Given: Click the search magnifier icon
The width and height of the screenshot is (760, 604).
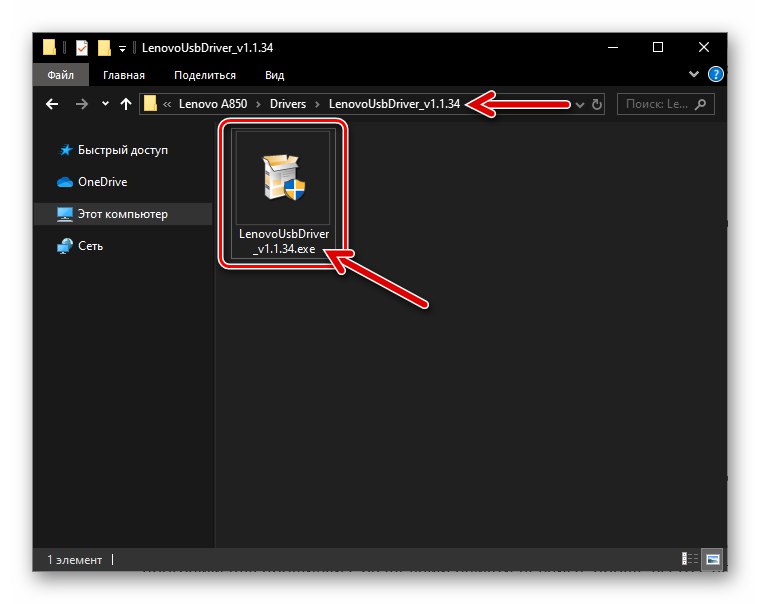Looking at the screenshot, I should coord(700,104).
